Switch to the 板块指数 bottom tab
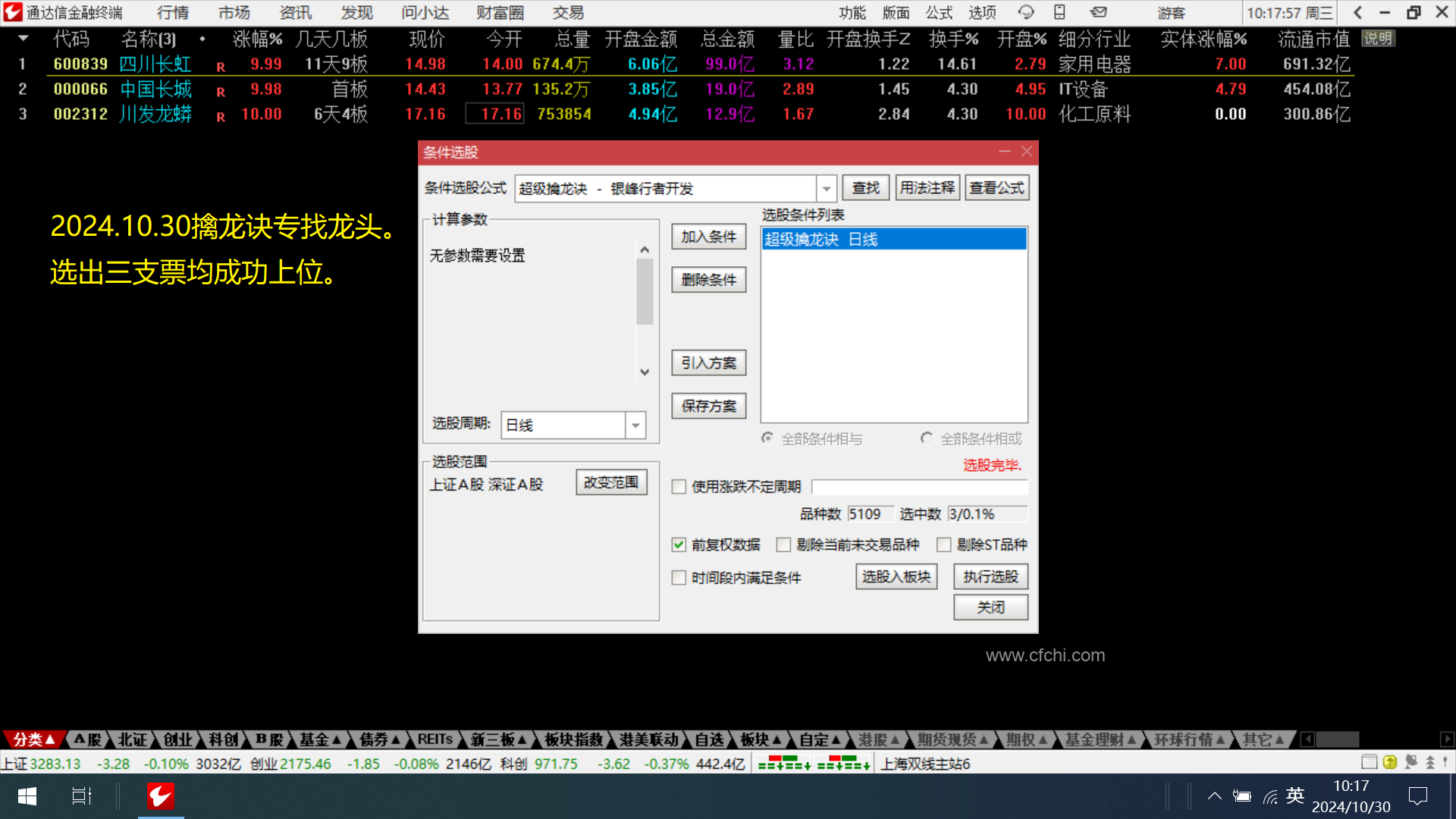The width and height of the screenshot is (1456, 819). pyautogui.click(x=573, y=739)
